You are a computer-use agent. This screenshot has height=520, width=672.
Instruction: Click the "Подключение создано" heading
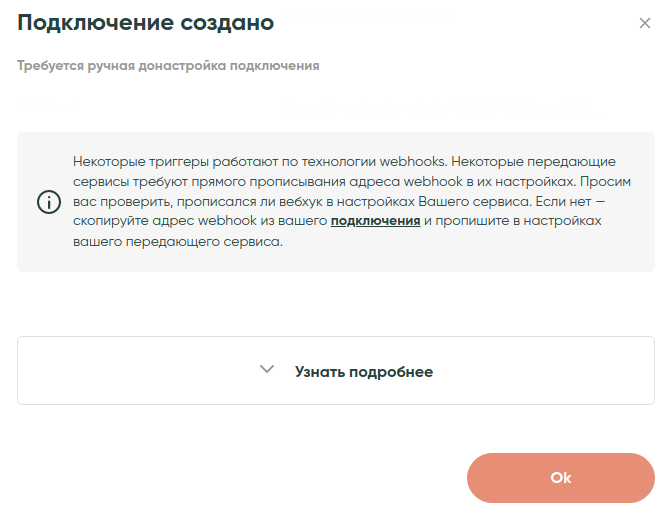click(x=146, y=22)
